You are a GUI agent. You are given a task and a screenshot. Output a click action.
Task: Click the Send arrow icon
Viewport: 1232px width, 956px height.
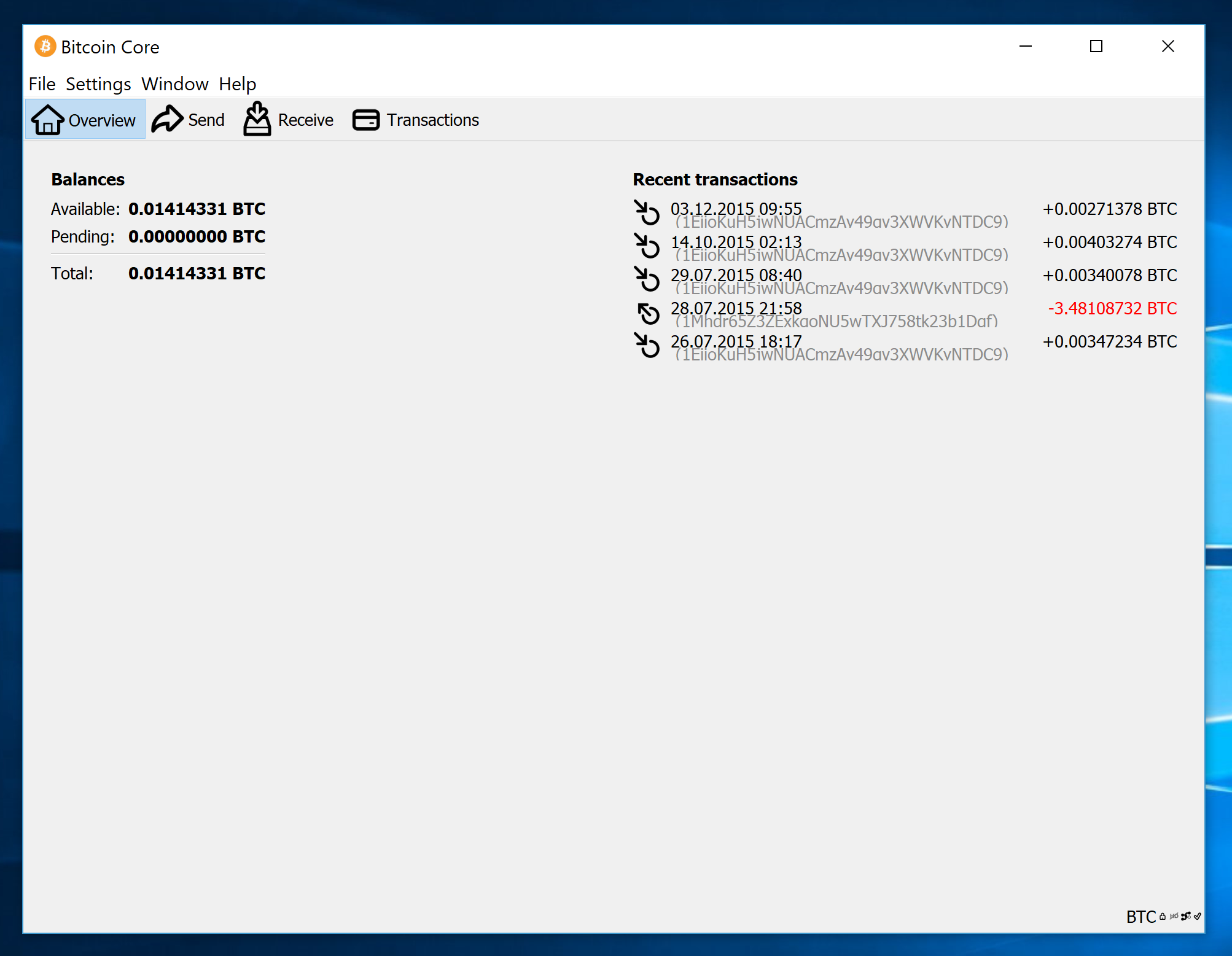(x=166, y=119)
